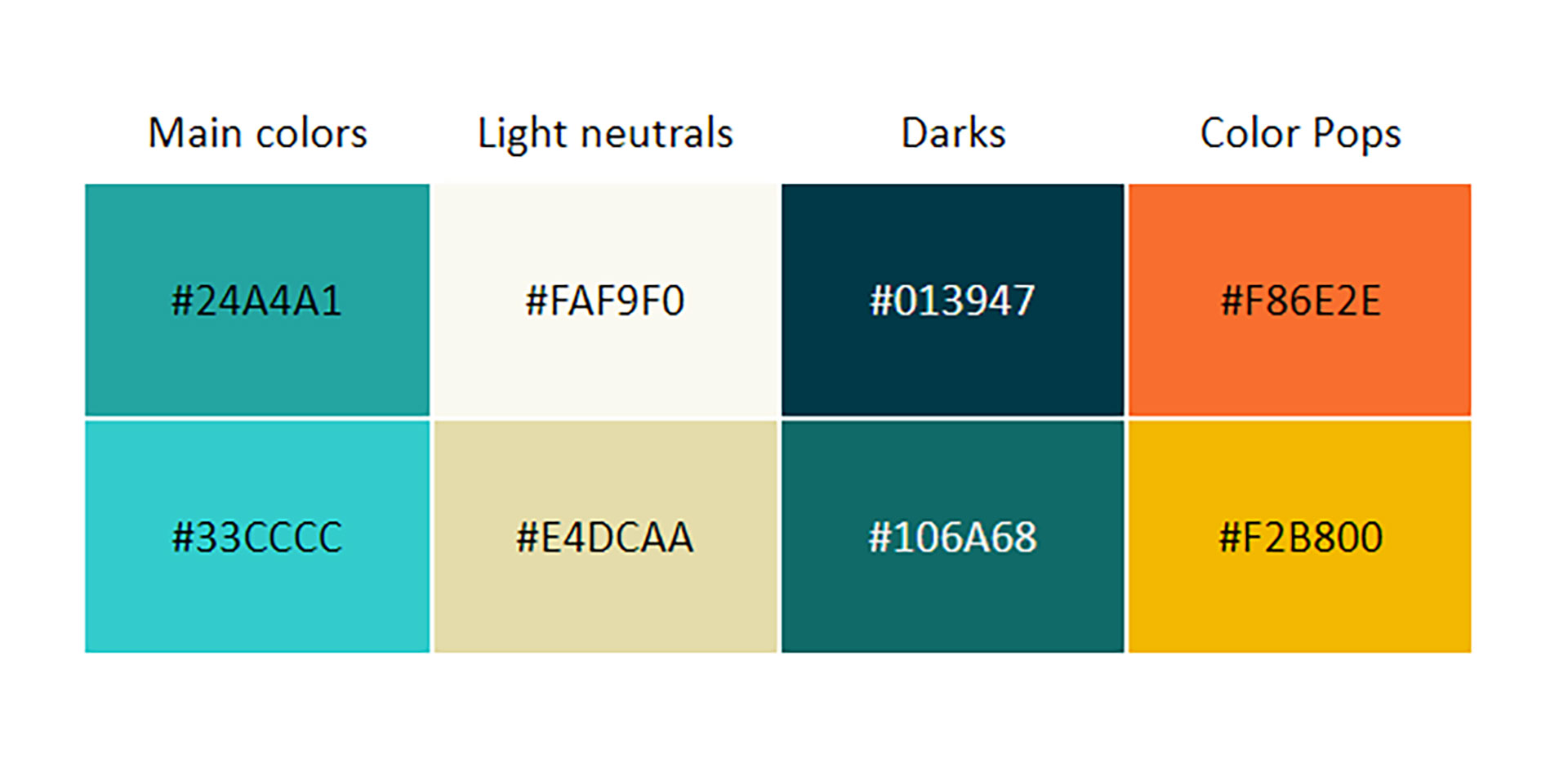
Task: Click the hex code text #24A4A1
Action: [256, 301]
